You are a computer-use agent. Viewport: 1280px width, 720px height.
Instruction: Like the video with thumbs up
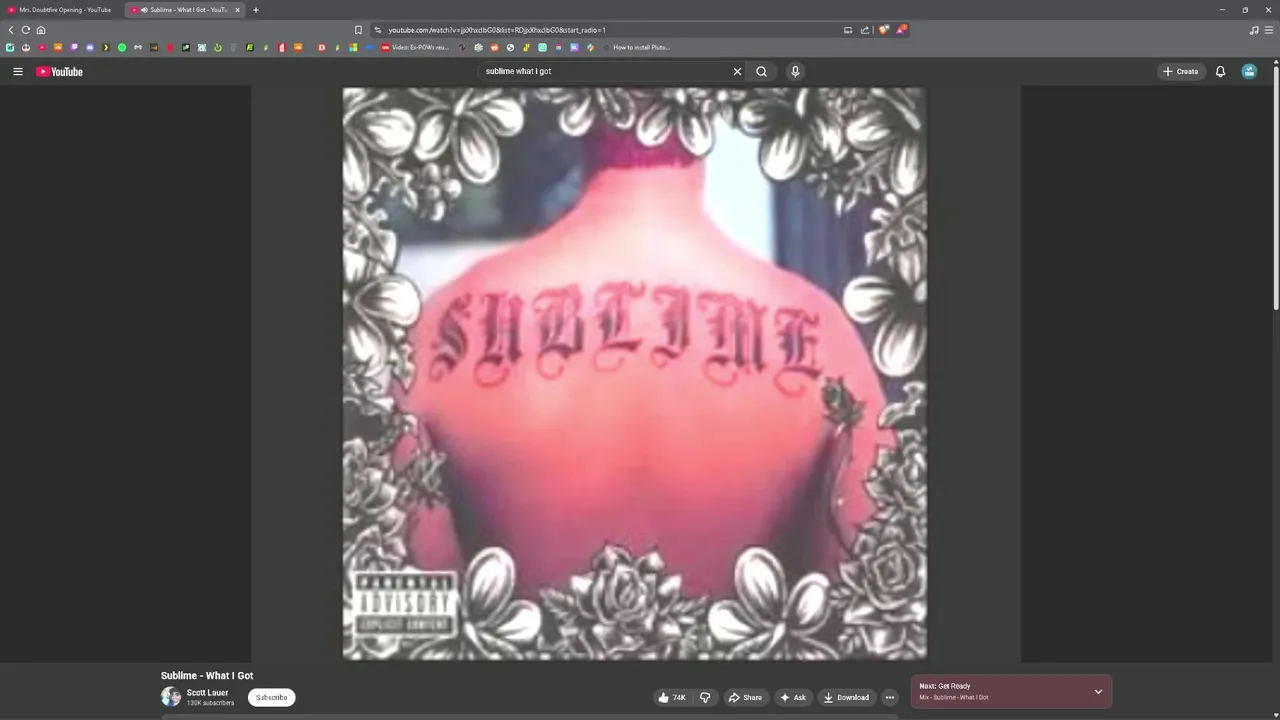(672, 697)
